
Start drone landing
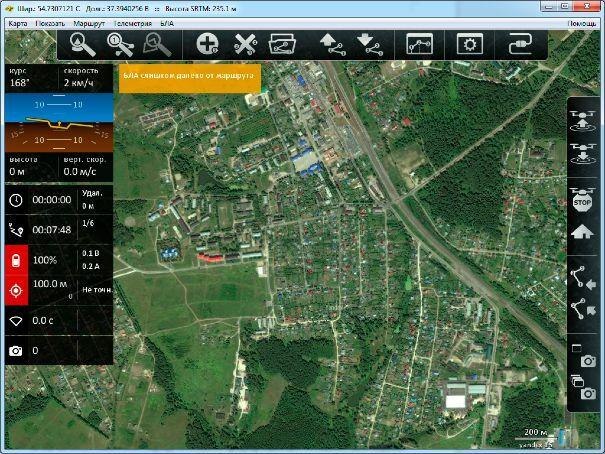(583, 154)
